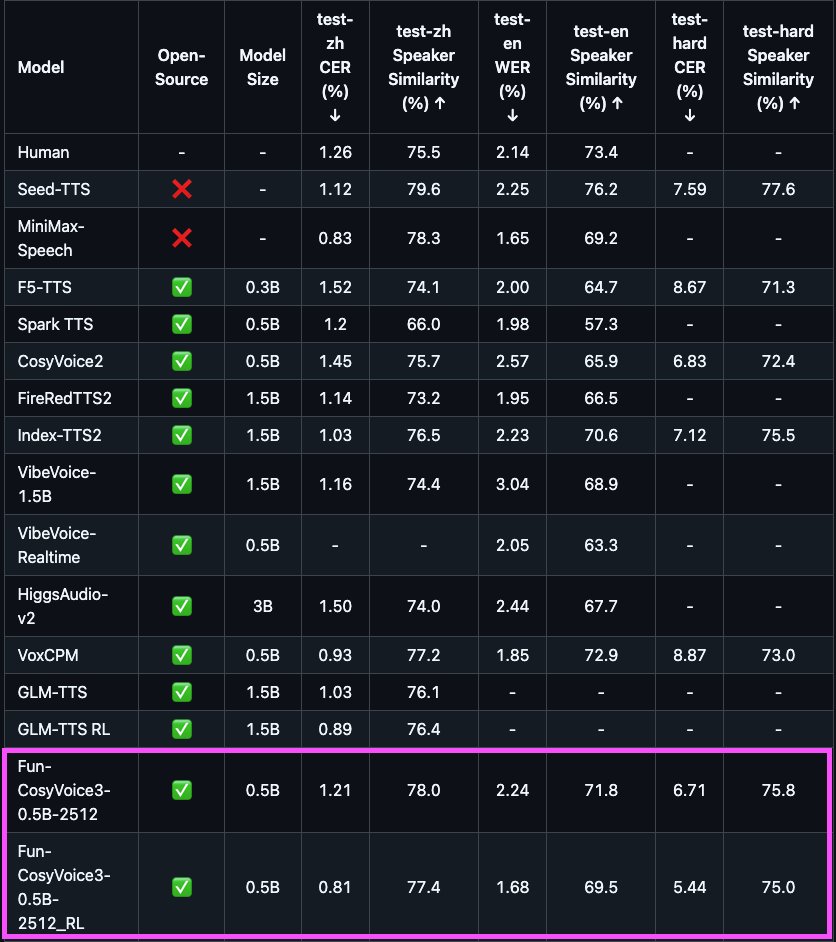Click the Spark TTS model name

(56, 324)
